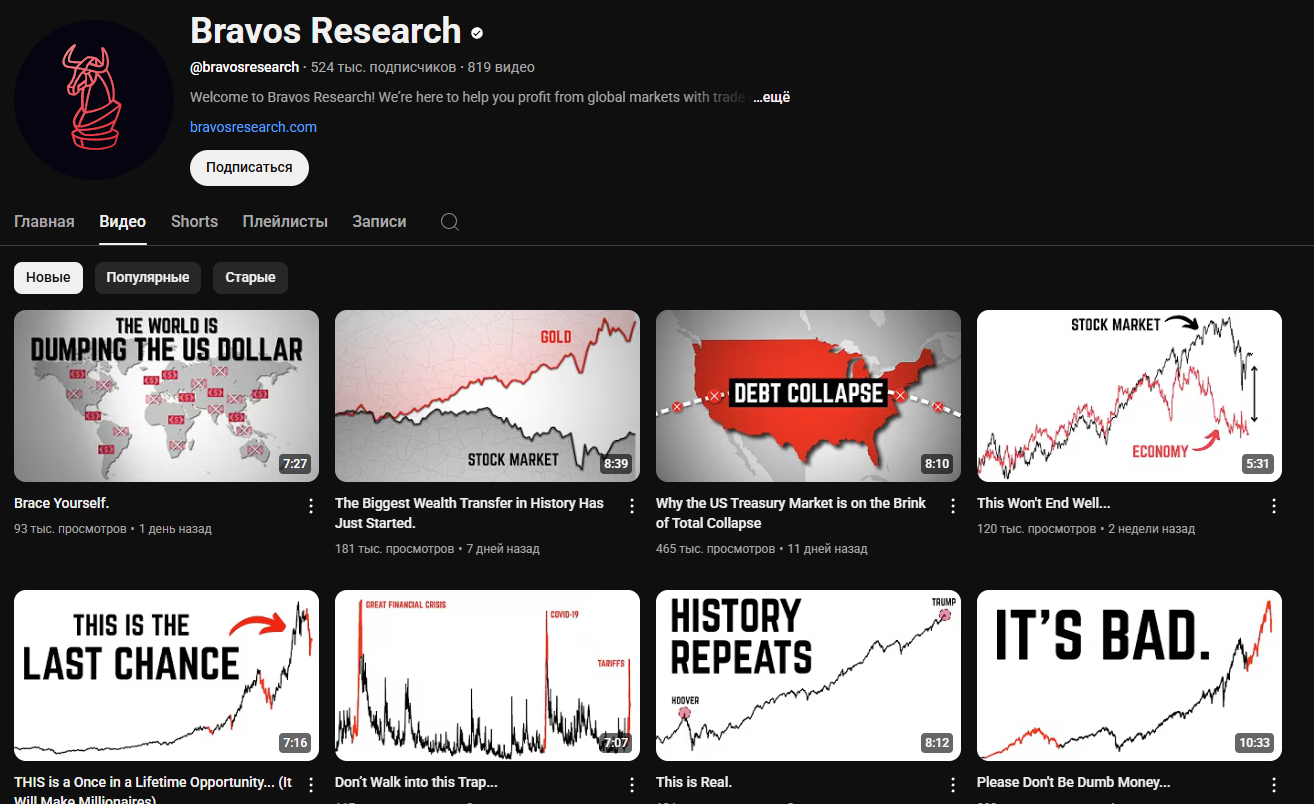
Task: Open 'The Biggest Wealth Transfer in History' title
Action: (469, 513)
